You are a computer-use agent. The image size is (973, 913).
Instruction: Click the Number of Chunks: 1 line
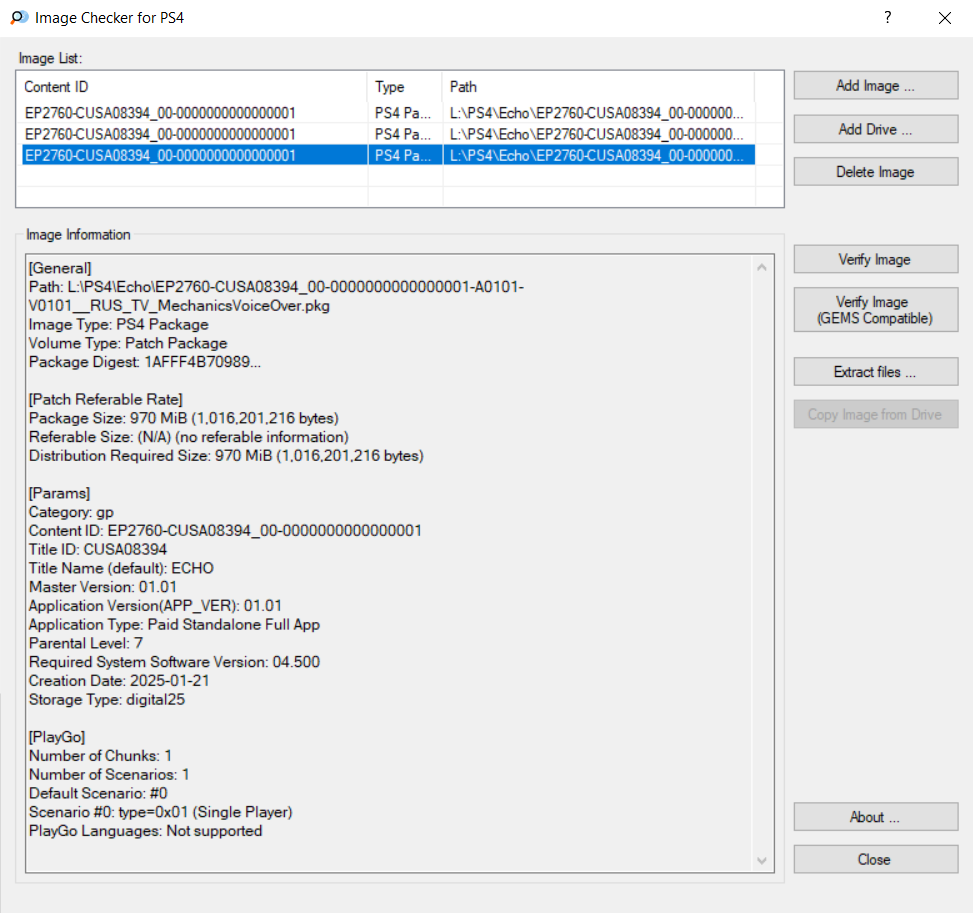[x=101, y=755]
